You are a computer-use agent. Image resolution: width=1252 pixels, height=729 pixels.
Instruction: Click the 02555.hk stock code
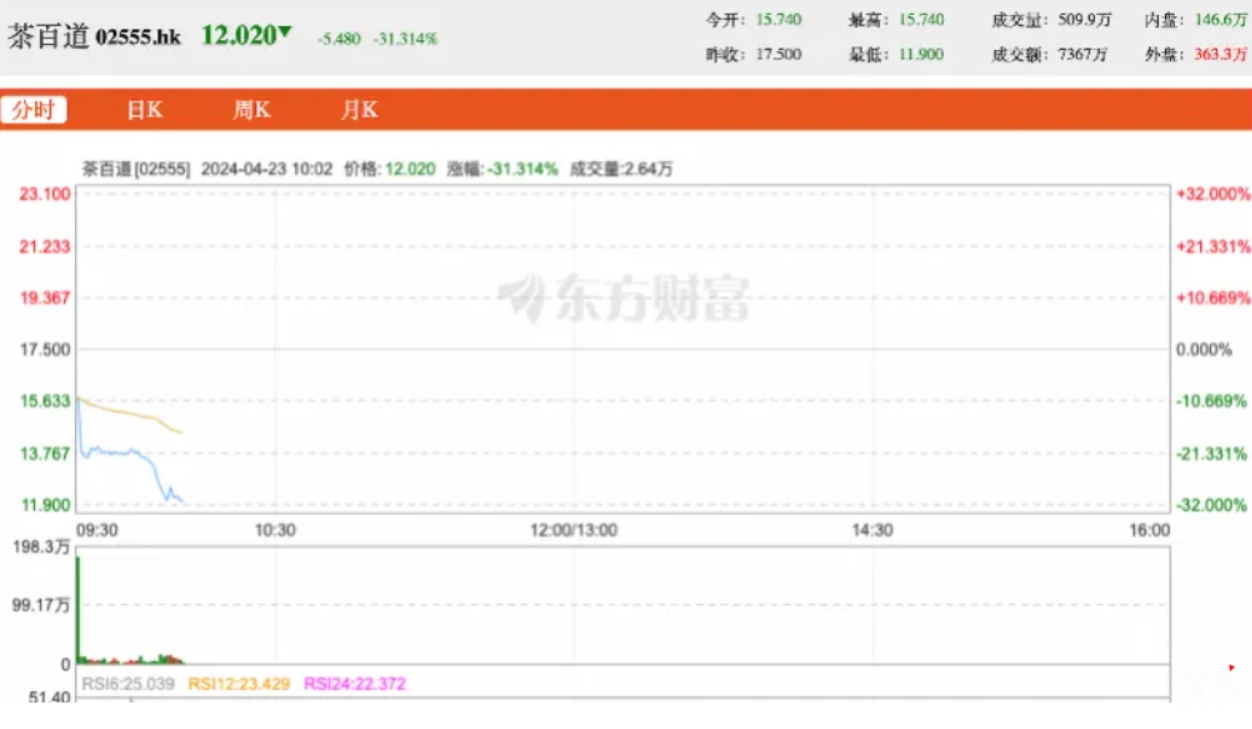[x=139, y=38]
